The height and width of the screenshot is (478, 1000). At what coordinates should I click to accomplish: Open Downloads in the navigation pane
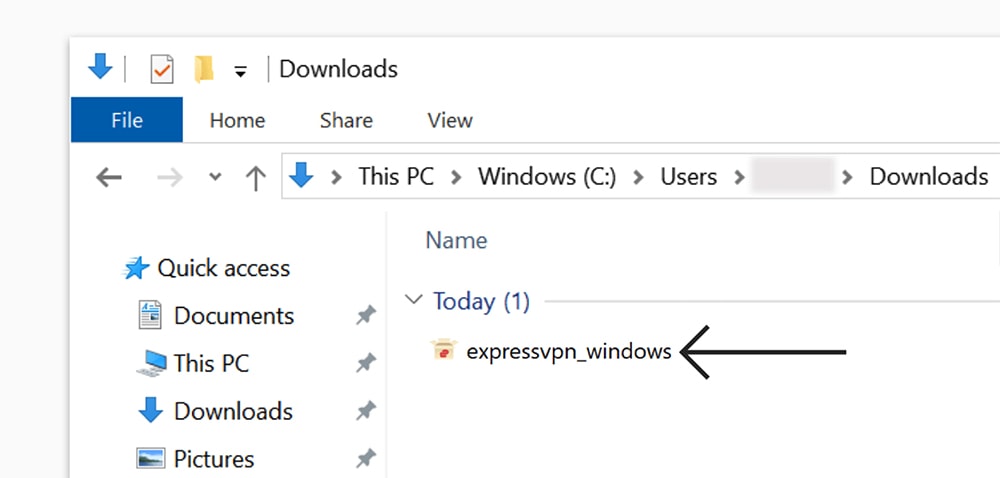pos(233,412)
